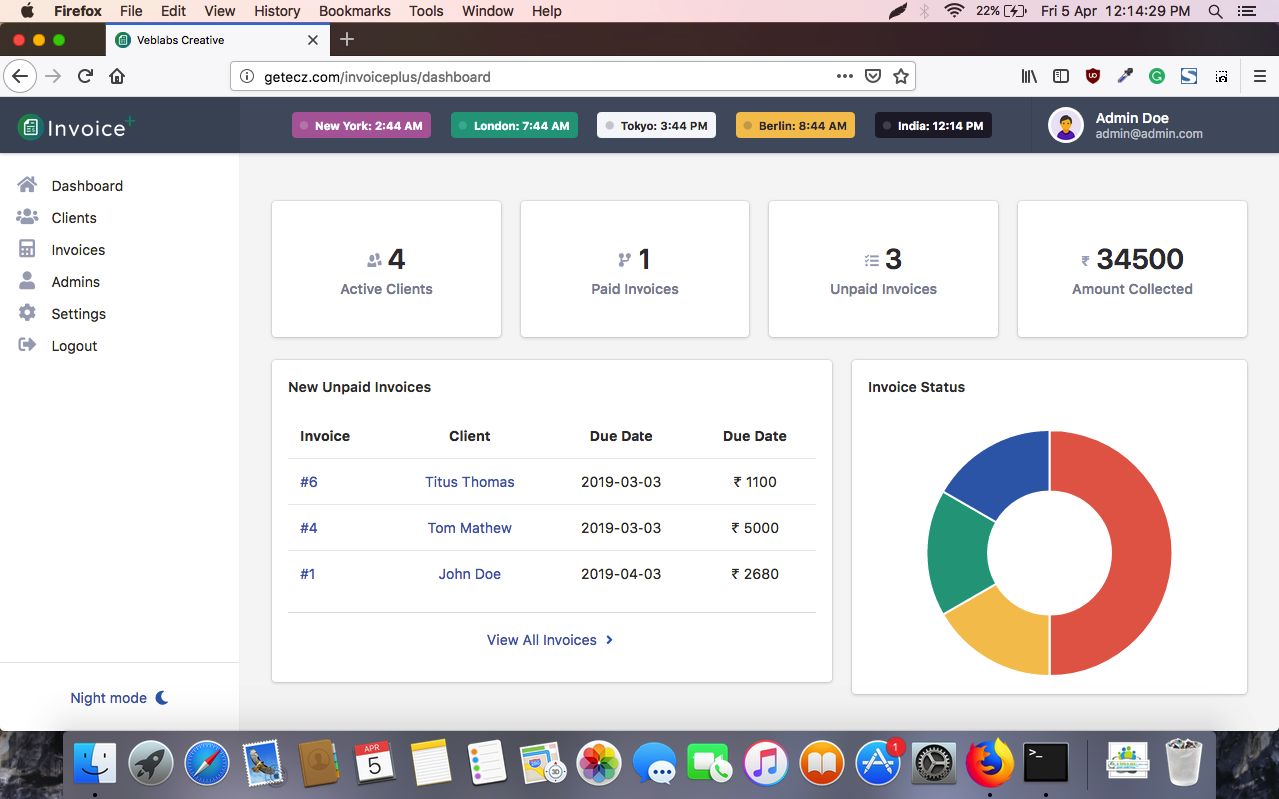Click the Clients group icon in sidebar

27,217
